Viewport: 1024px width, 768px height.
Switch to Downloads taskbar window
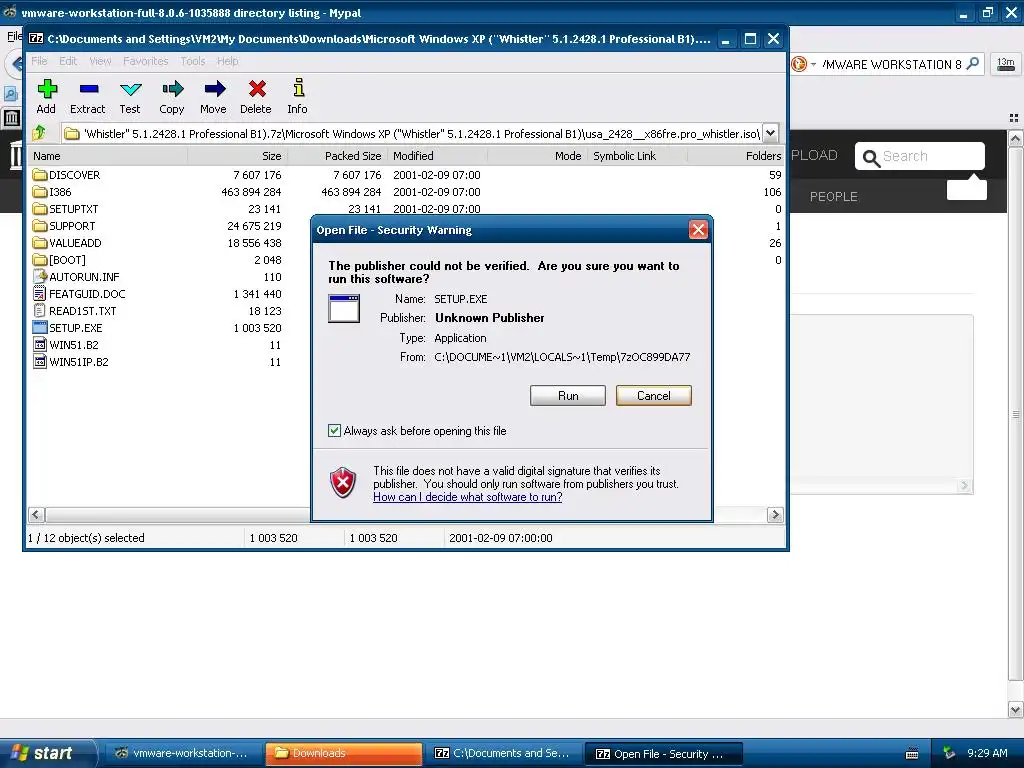[x=343, y=753]
